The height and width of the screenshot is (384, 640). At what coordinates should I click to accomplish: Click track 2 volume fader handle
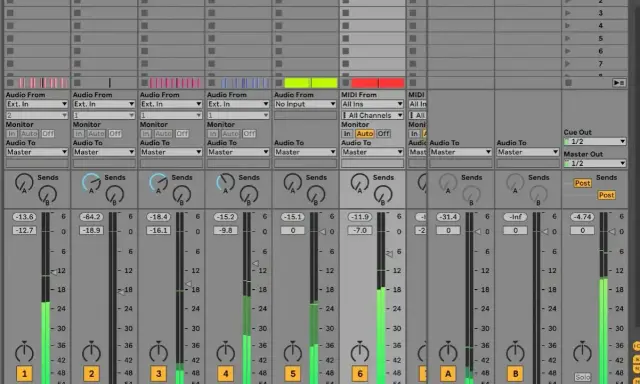[x=121, y=292]
